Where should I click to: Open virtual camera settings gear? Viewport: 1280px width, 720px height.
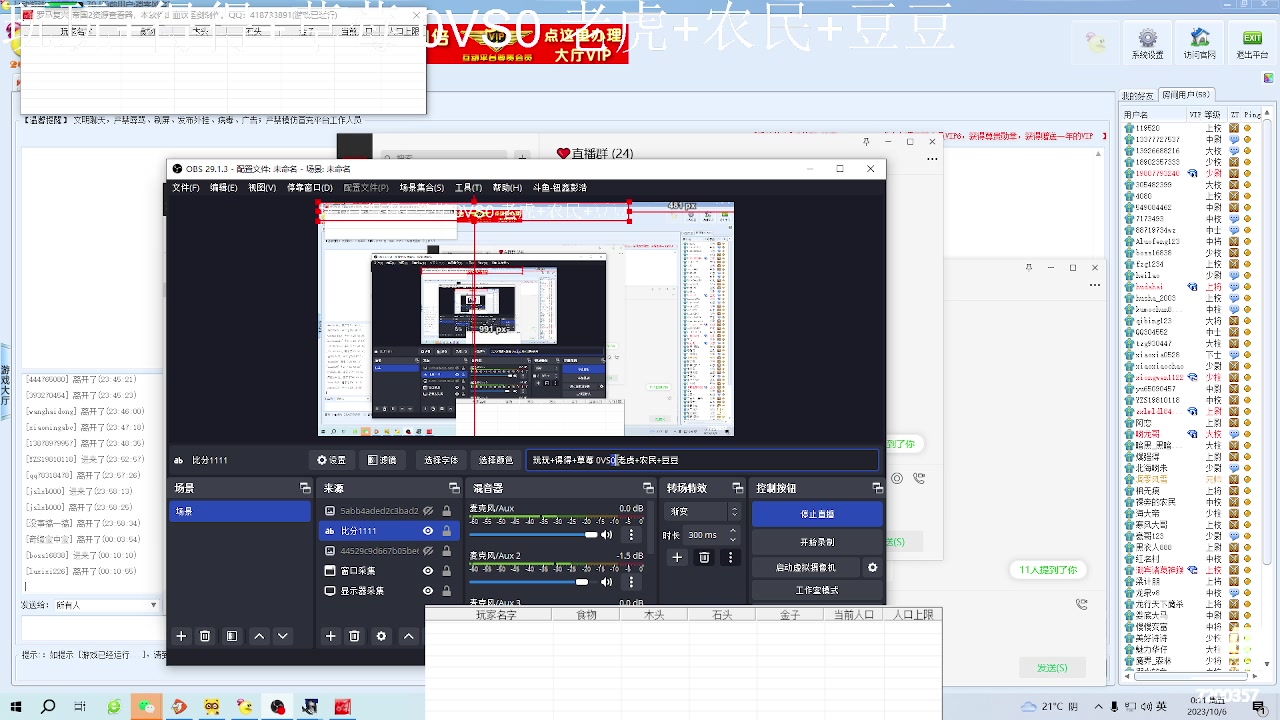point(872,567)
